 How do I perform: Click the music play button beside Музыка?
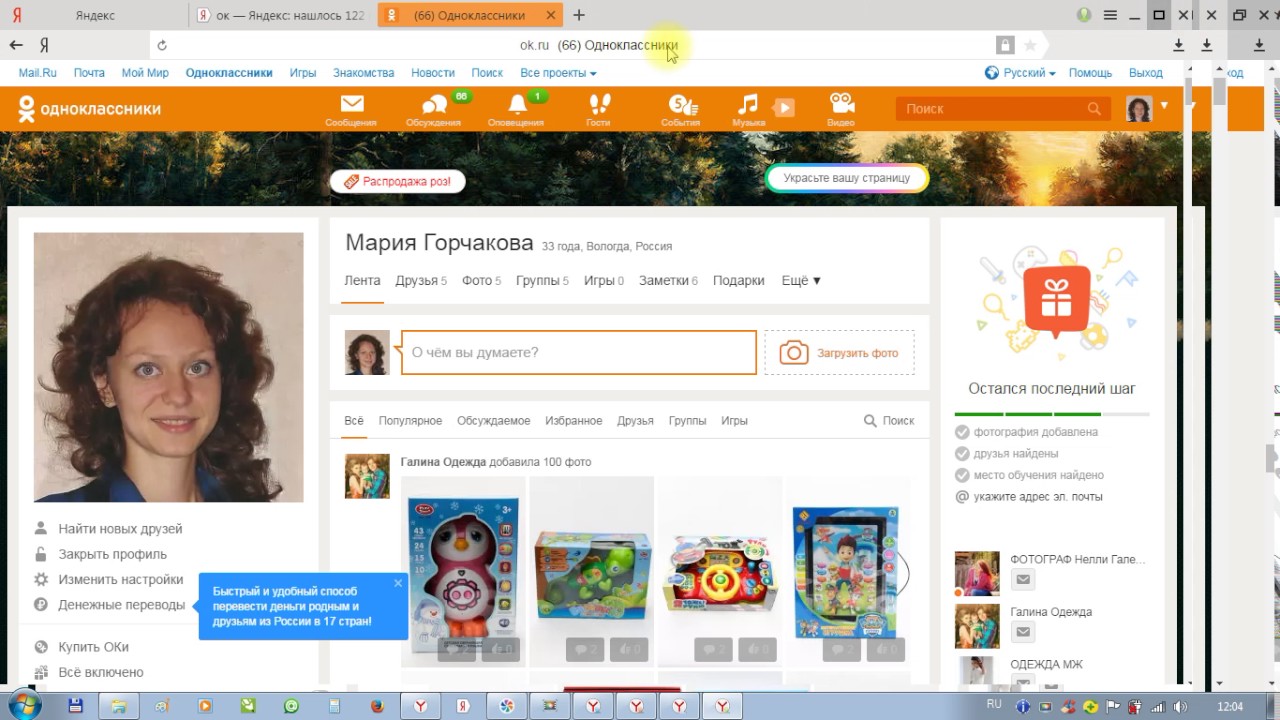click(784, 107)
